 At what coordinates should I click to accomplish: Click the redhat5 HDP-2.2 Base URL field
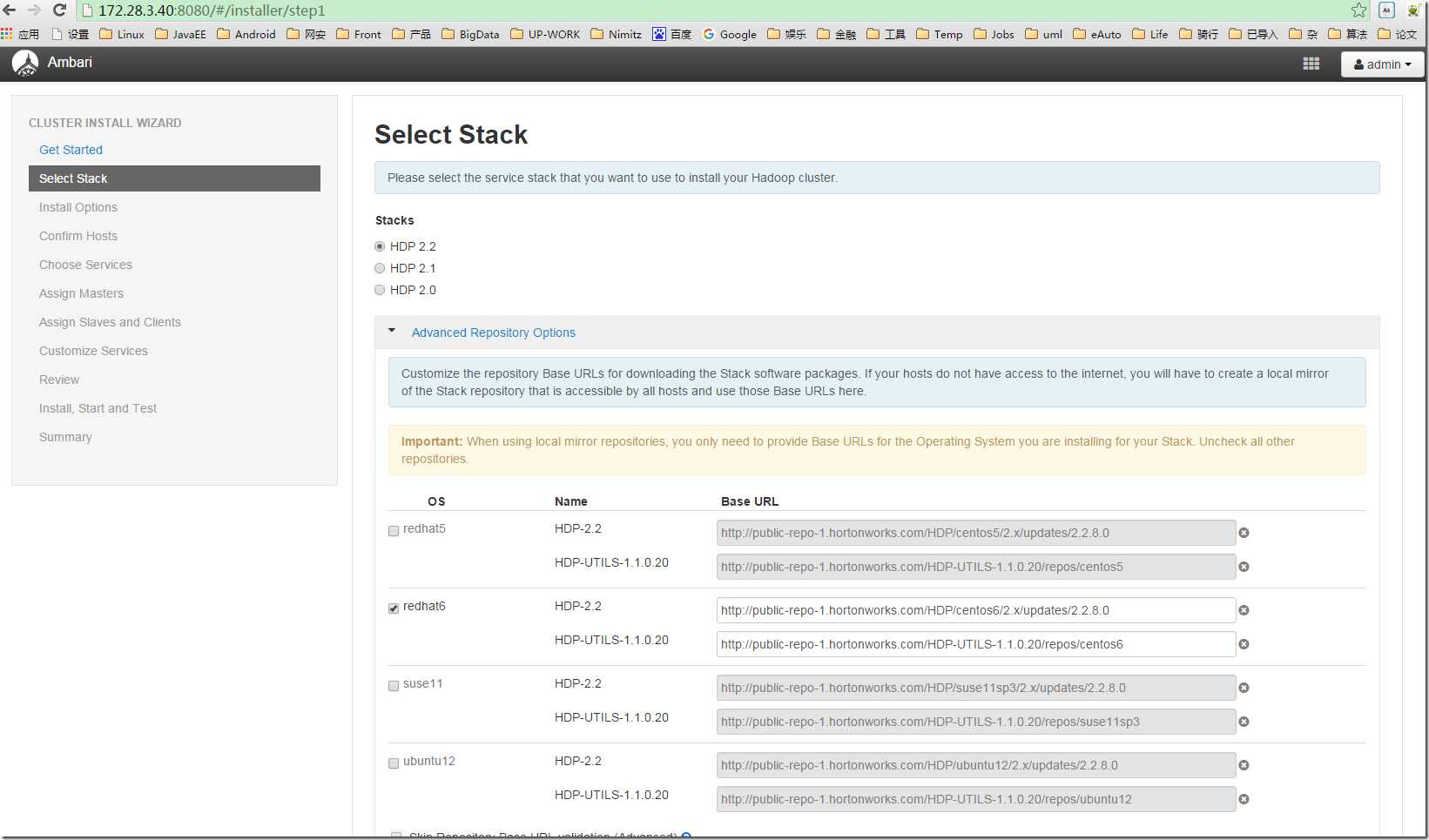[x=975, y=533]
